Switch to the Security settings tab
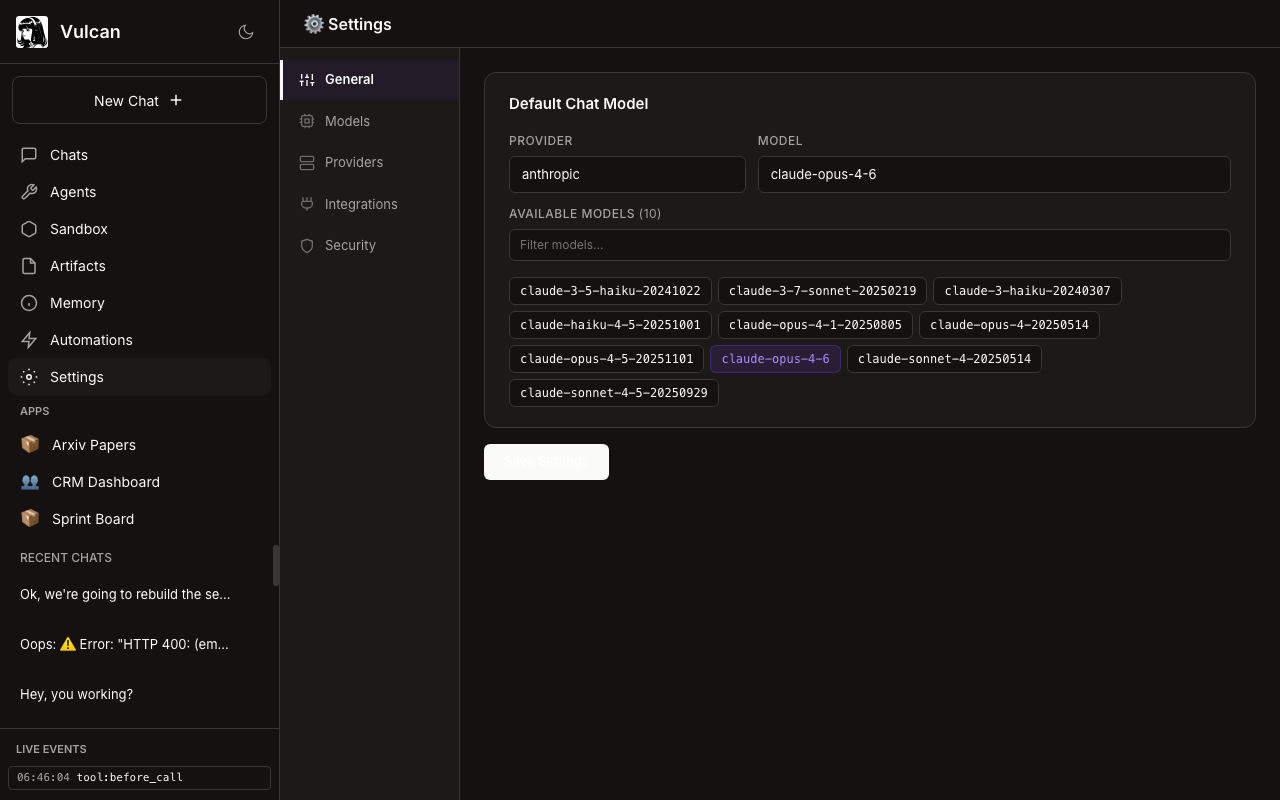1280x800 pixels. (x=350, y=245)
